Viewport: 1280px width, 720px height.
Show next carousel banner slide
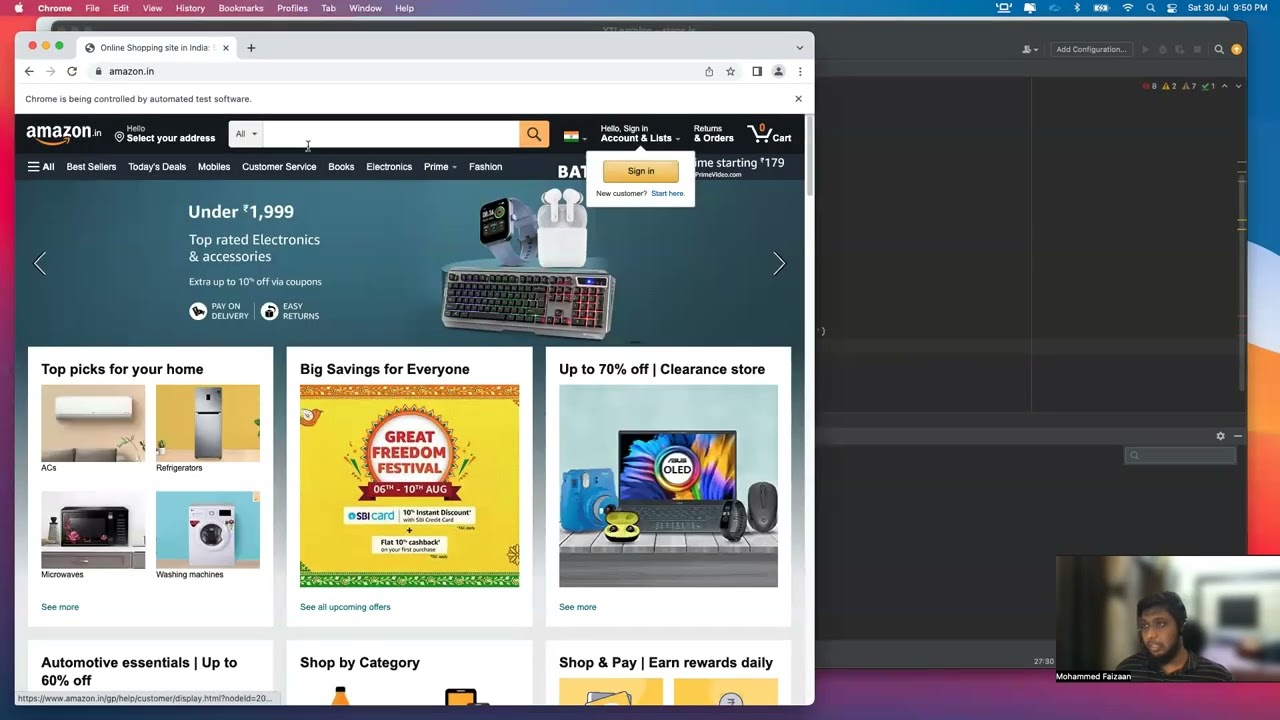coord(779,263)
